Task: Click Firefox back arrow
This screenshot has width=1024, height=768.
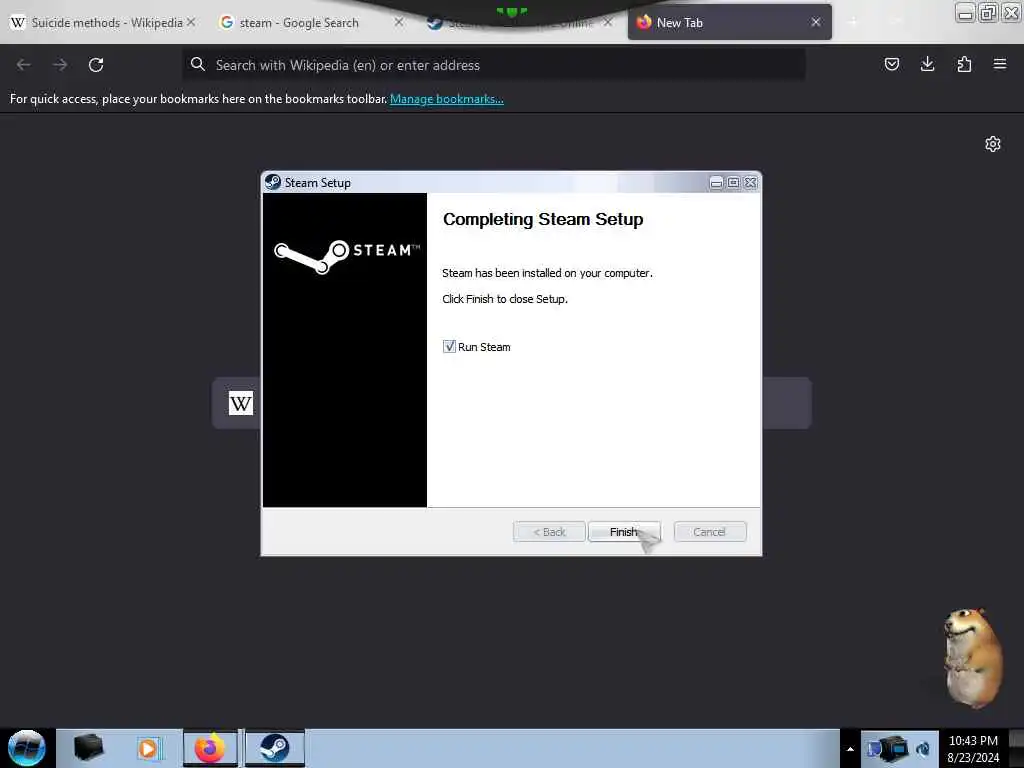Action: [x=24, y=65]
